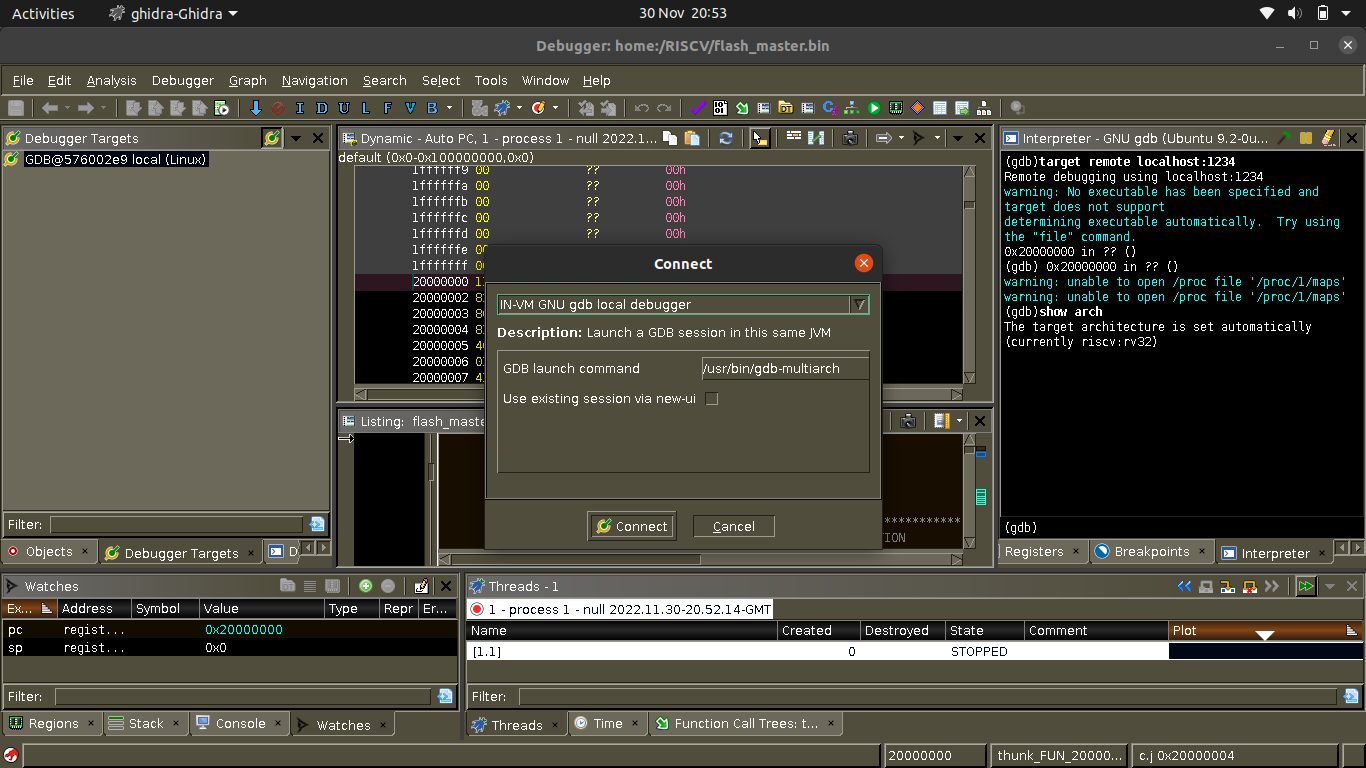Image resolution: width=1366 pixels, height=768 pixels.
Task: Refresh the Dynamic memory view
Action: click(726, 138)
